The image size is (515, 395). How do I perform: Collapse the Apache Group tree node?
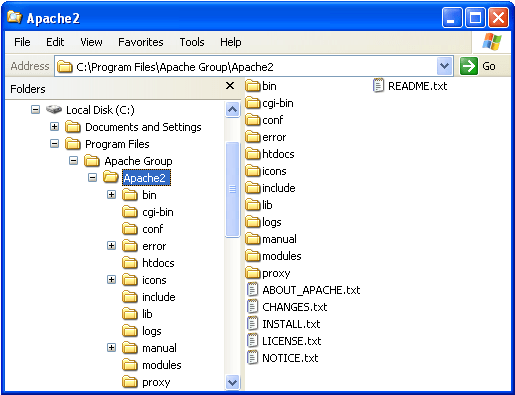[73, 161]
